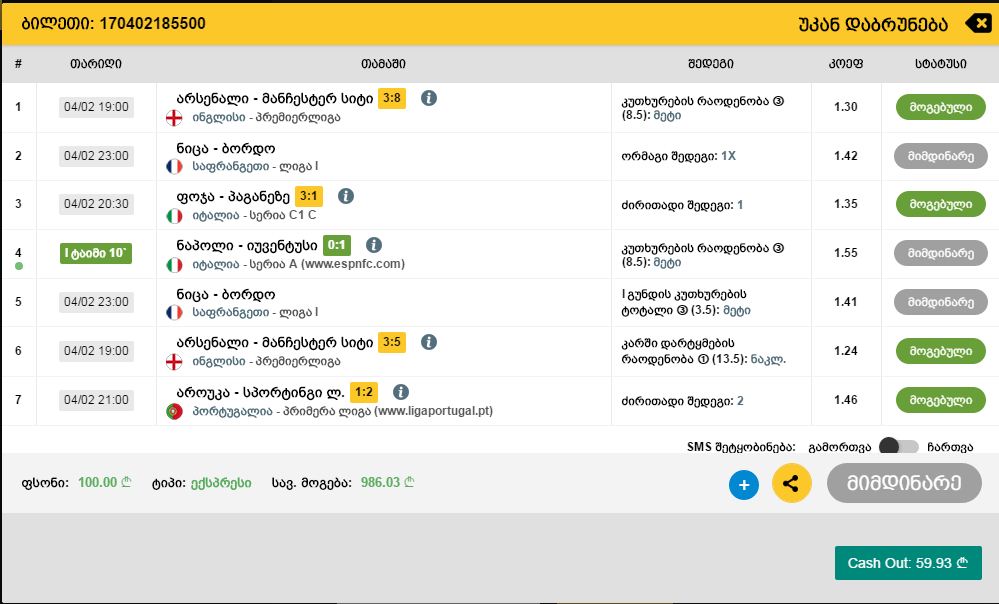Viewport: 999px width, 604px height.
Task: Click ძირითადი შედეგი: 2 outcome
Action: click(x=682, y=401)
